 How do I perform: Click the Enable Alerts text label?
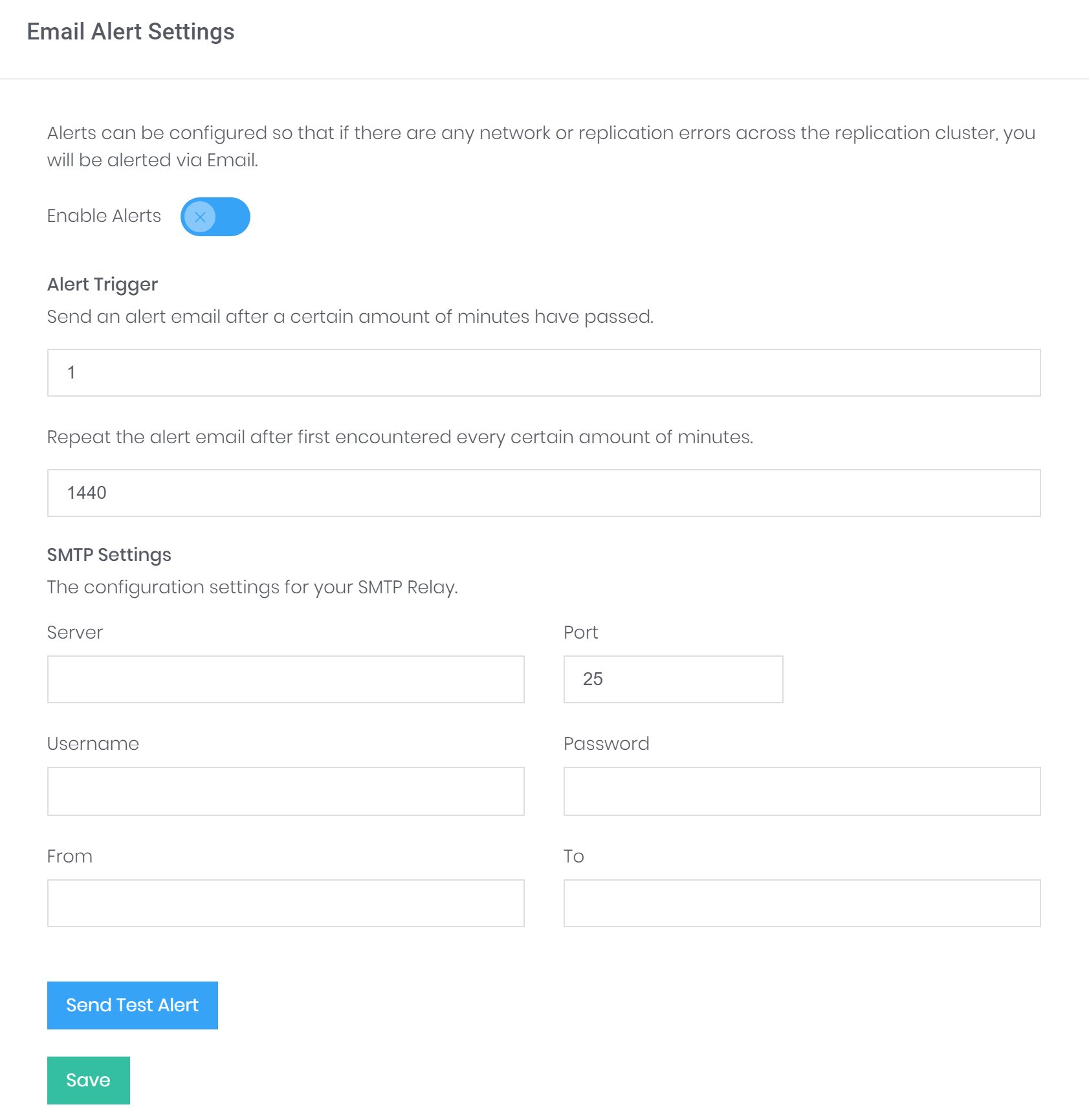tap(104, 216)
